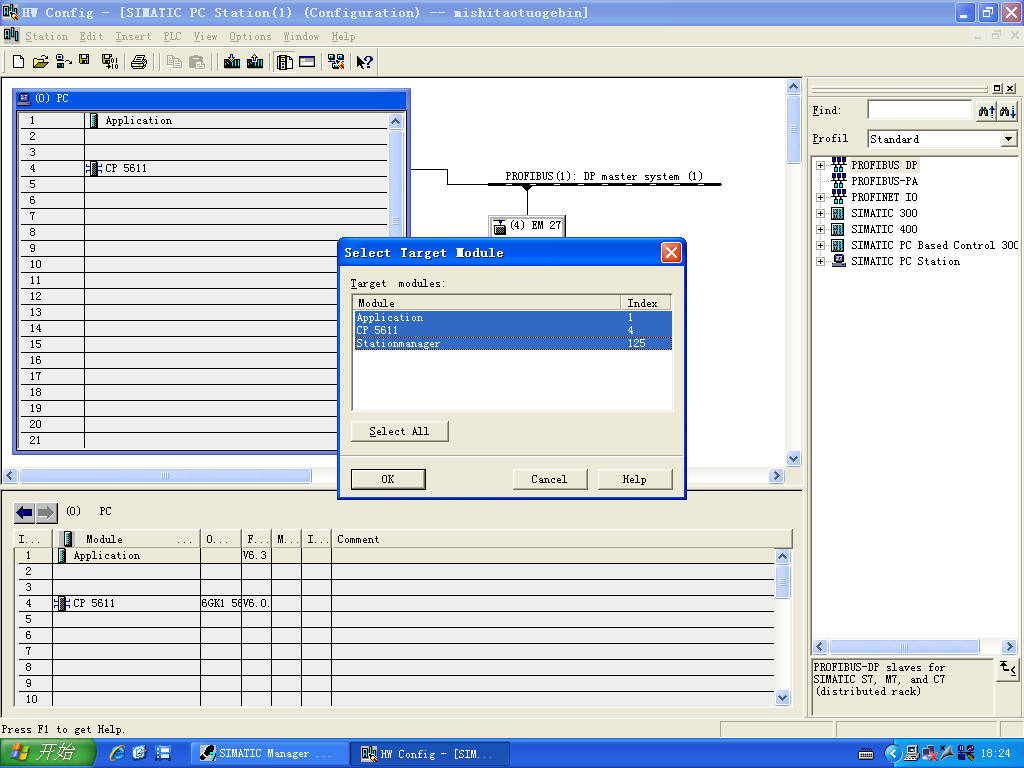Screen dimensions: 1024x768
Task: Click the Upload from Module icon
Action: pyautogui.click(x=255, y=62)
